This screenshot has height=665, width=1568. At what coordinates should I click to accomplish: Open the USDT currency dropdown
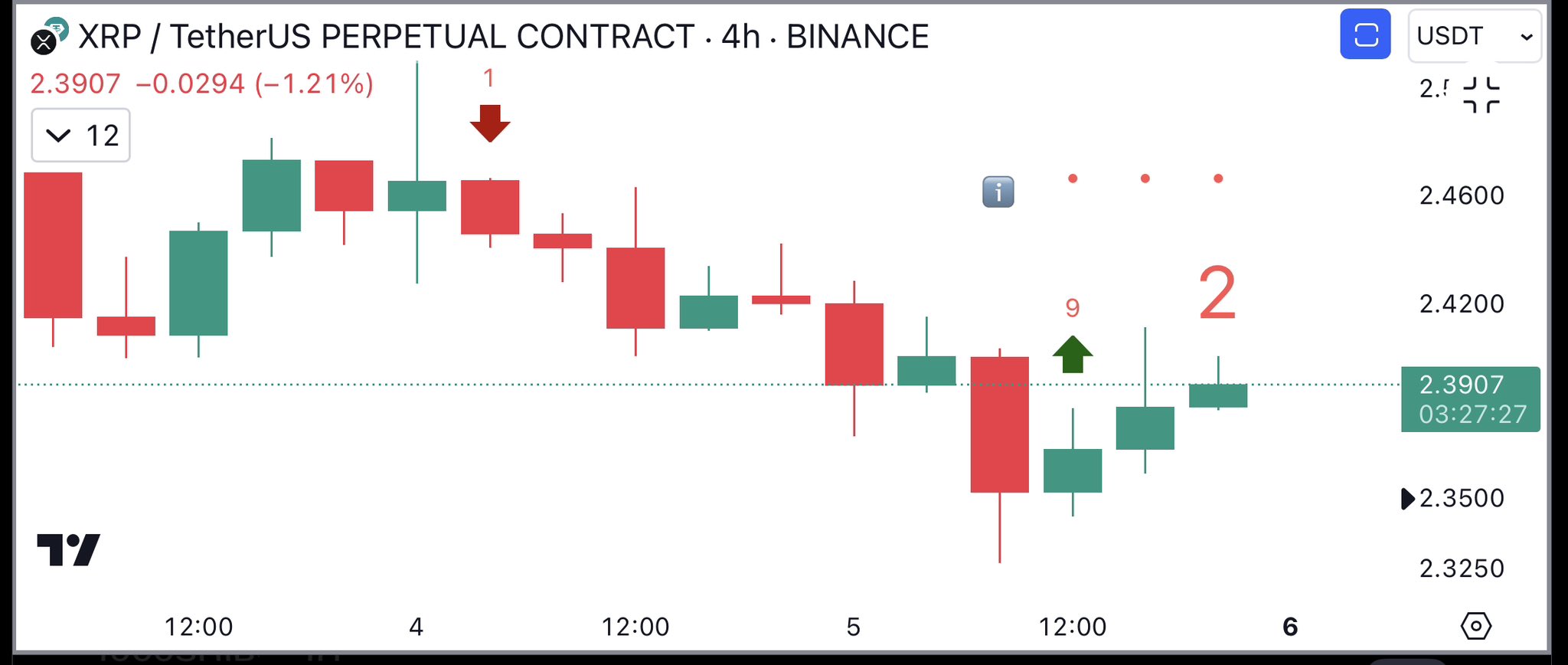coord(1451,35)
